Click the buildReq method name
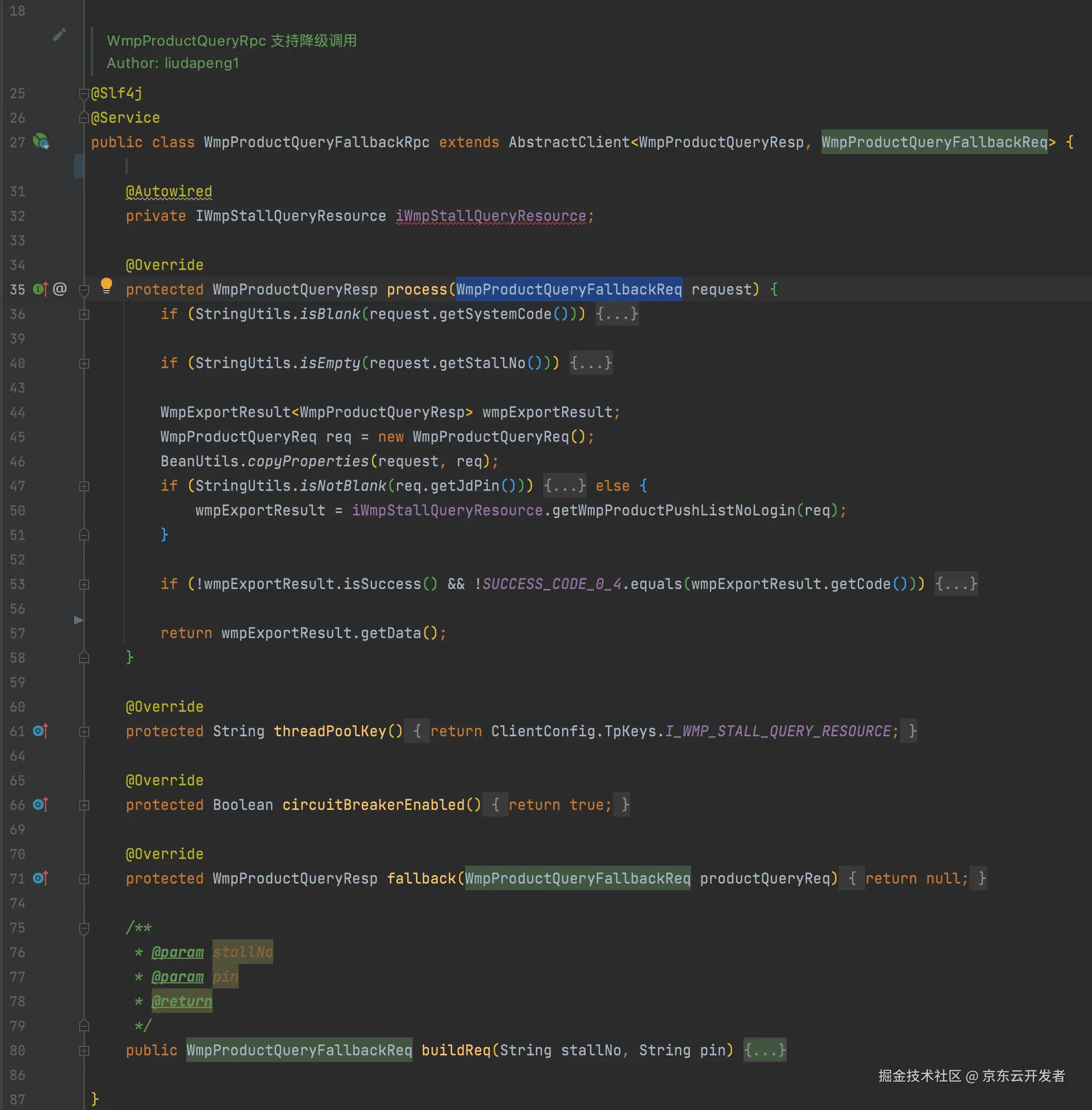Viewport: 1092px width, 1110px height. coord(456,1050)
